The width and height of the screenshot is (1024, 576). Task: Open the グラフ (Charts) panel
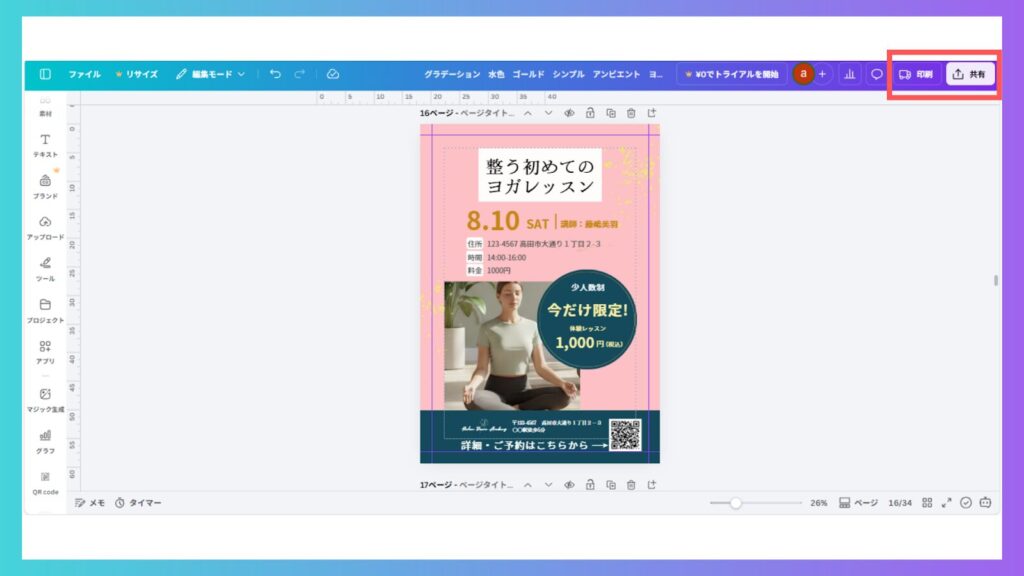point(45,441)
